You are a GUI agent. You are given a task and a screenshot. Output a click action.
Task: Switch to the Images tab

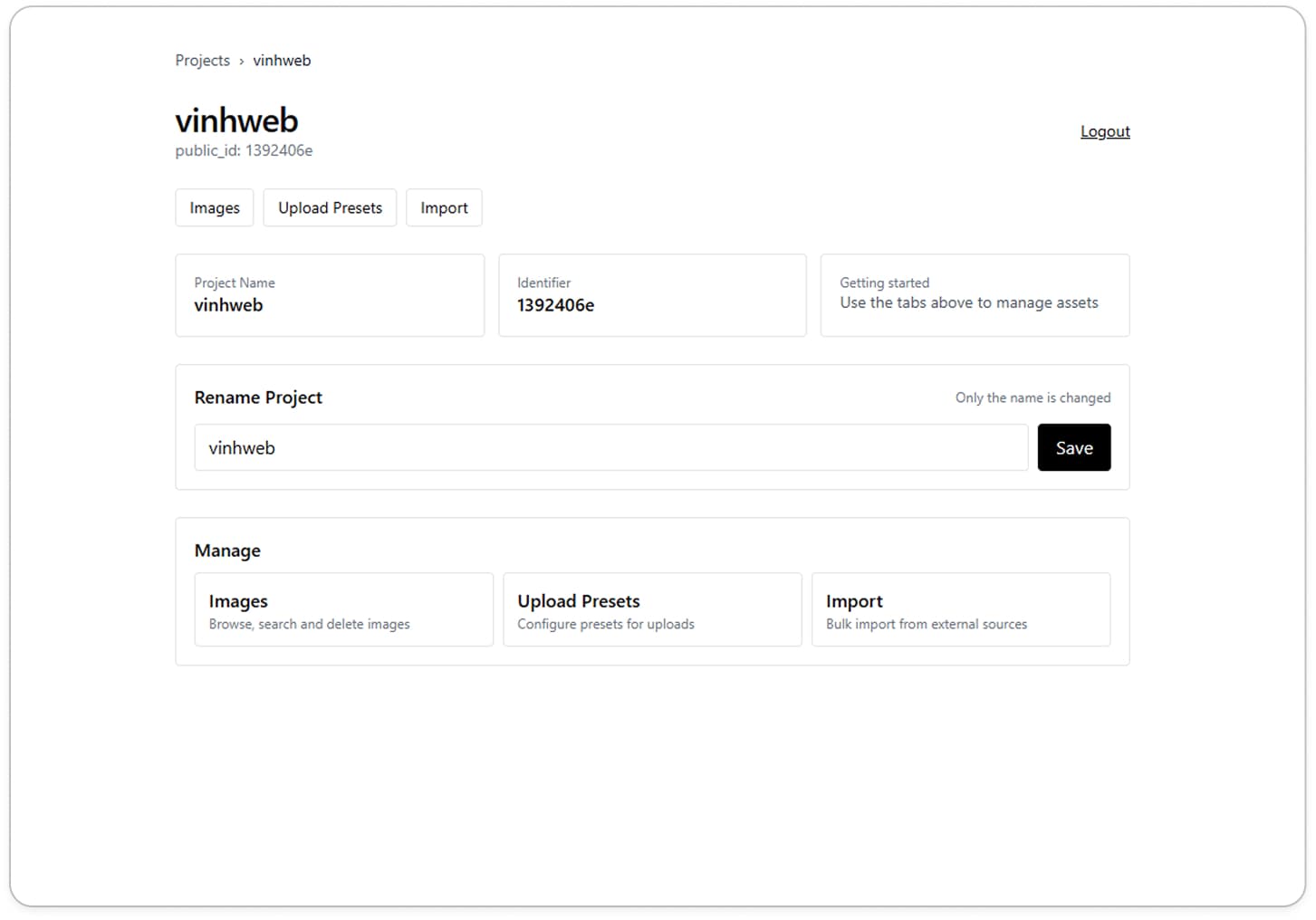(x=214, y=207)
